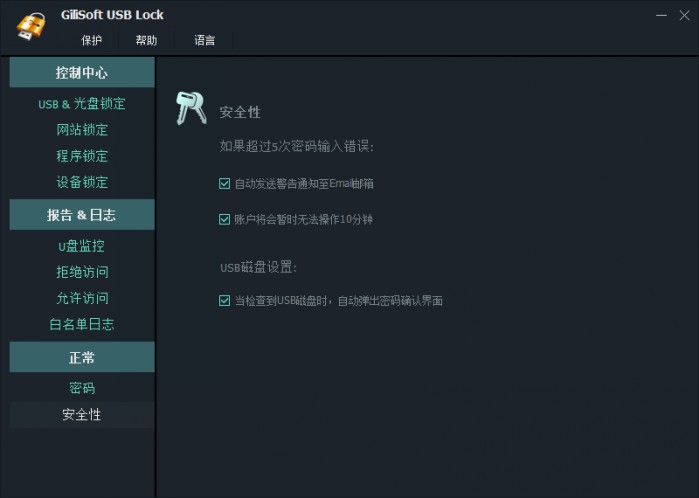Open the 帮助 menu
699x498 pixels.
click(146, 41)
